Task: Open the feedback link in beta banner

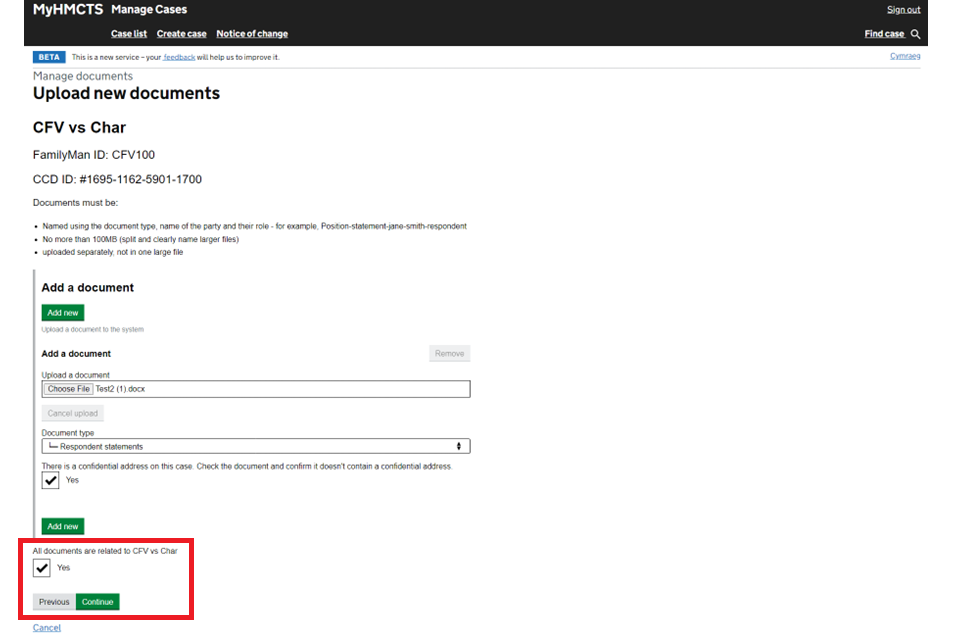Action: tap(180, 57)
